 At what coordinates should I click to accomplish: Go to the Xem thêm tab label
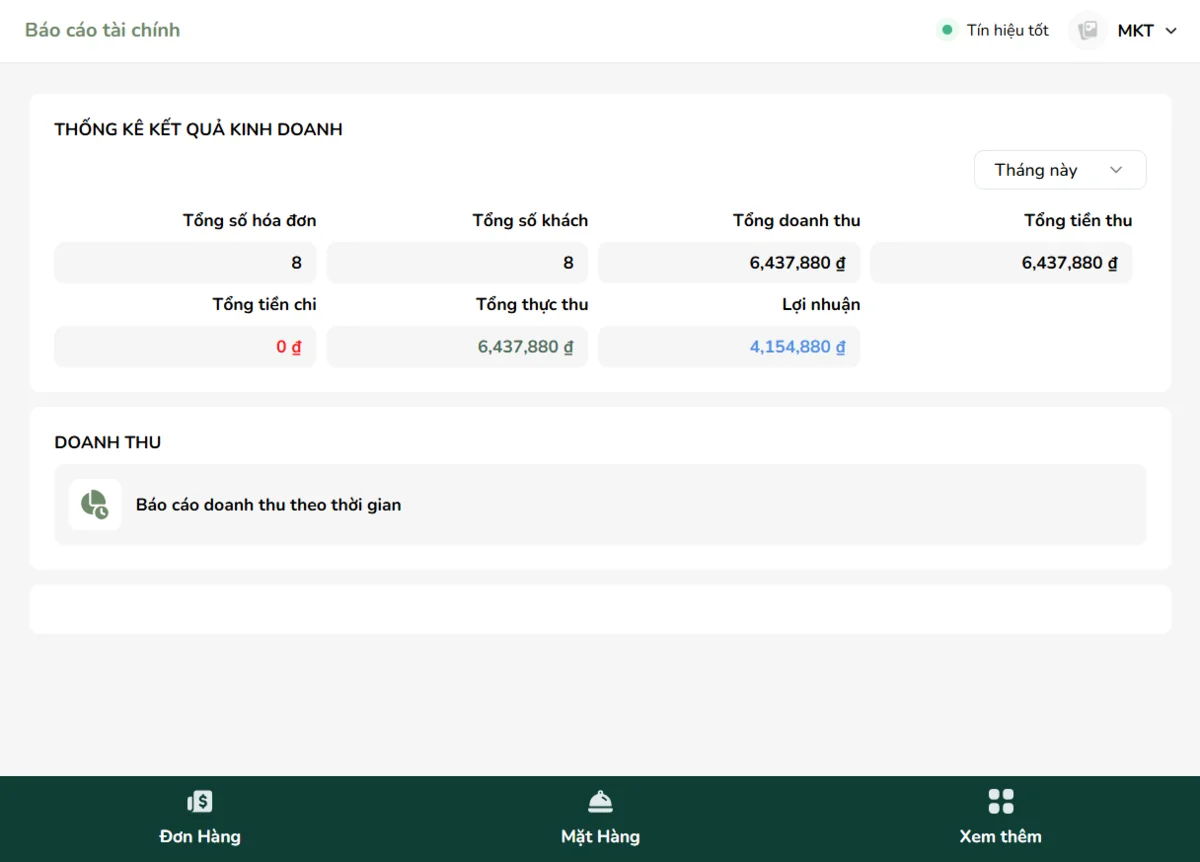(x=1000, y=836)
